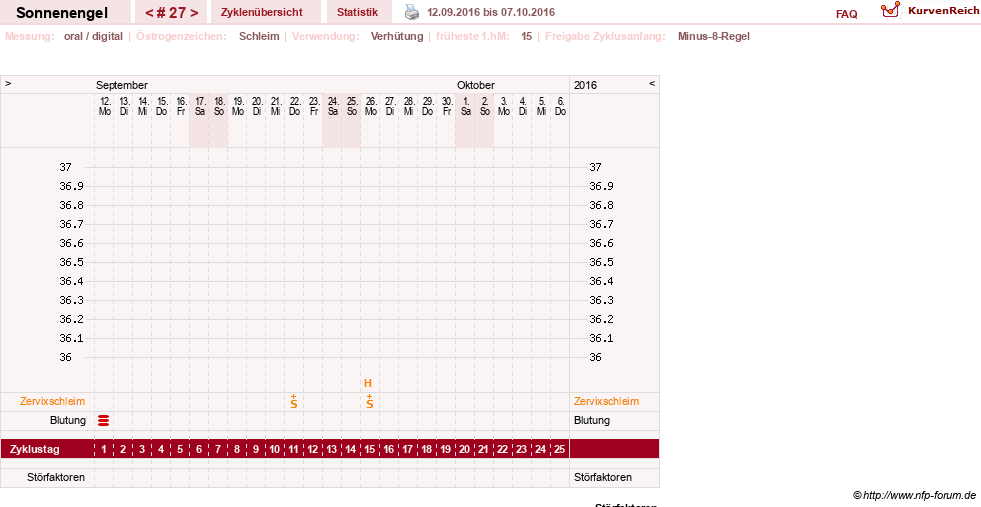The image size is (981, 507).
Task: Click date header 25. So
Action: tap(352, 106)
